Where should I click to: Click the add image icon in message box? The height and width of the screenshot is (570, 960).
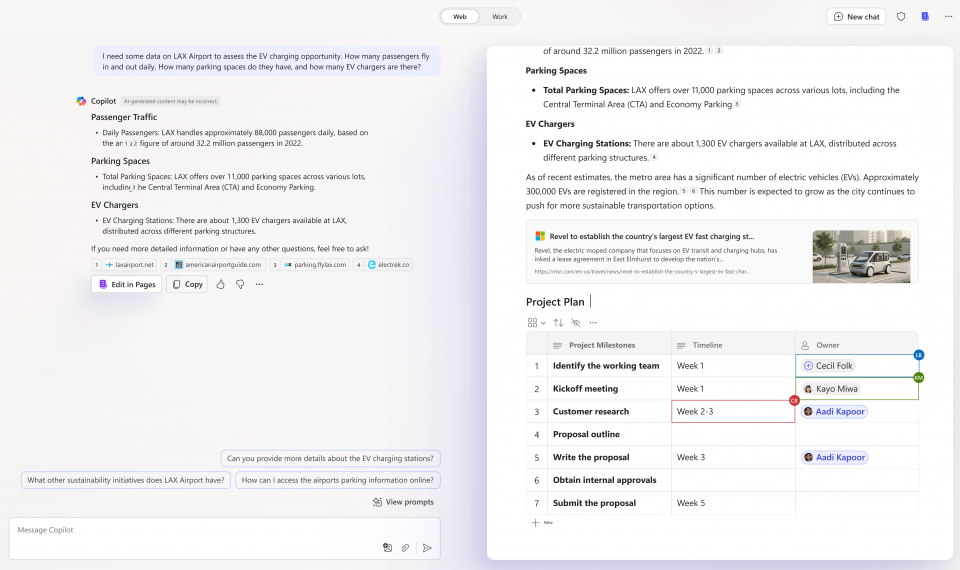click(387, 548)
